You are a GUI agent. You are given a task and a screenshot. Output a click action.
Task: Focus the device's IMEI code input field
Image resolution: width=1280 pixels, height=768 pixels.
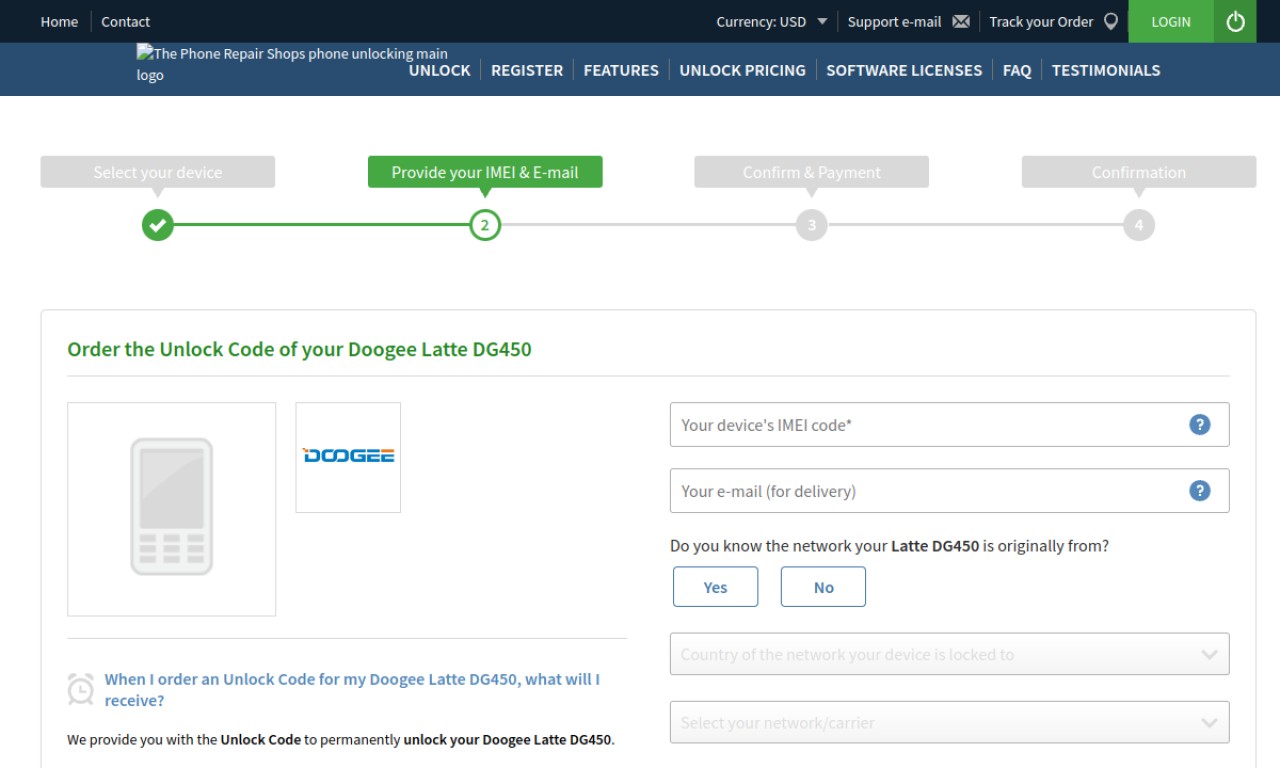pos(949,424)
